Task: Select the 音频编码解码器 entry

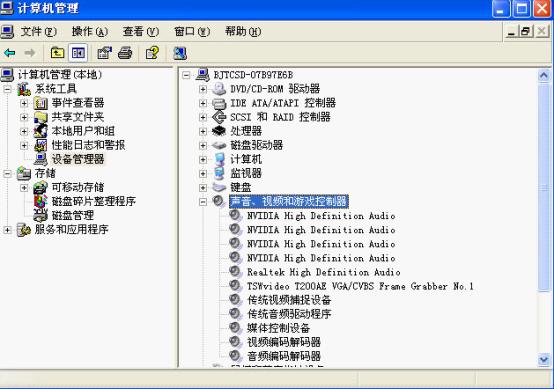Action: point(284,356)
